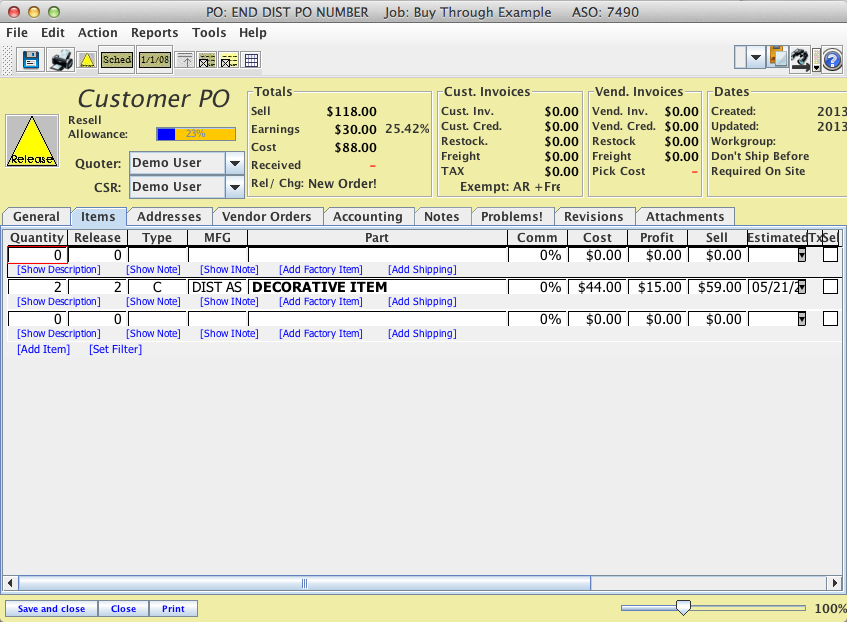The height and width of the screenshot is (622, 847).
Task: Toggle the Sel checkbox in the last item row
Action: 830,319
